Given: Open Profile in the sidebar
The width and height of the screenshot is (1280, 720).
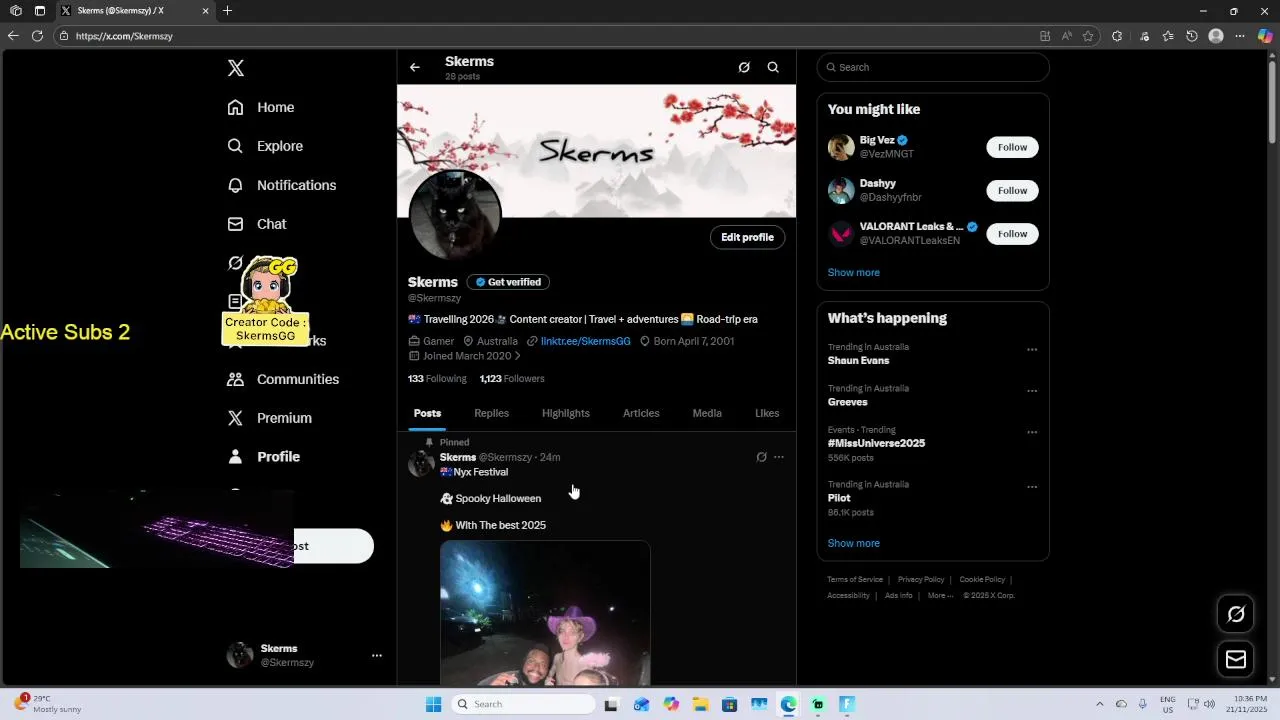Looking at the screenshot, I should coord(264,457).
